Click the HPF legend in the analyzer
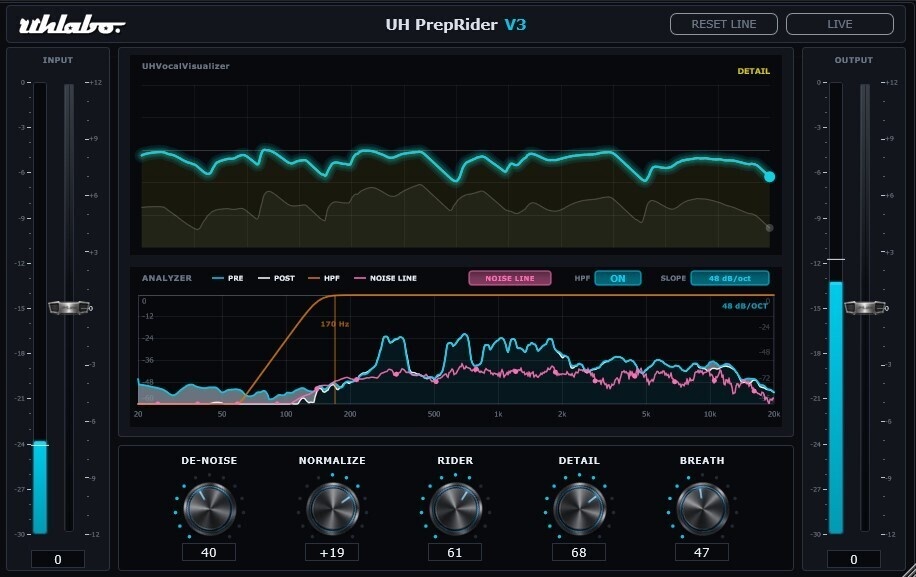The image size is (916, 577). (x=324, y=278)
